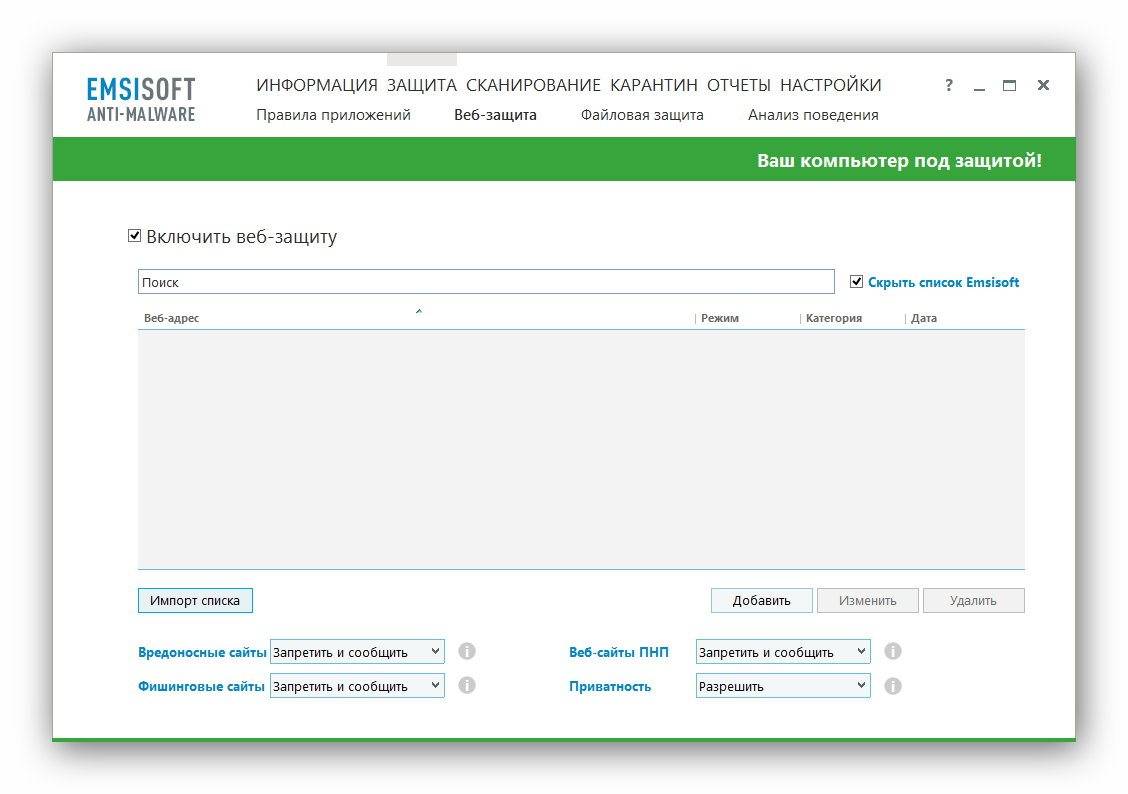Open the СКАНИРОВАНИЕ menu
This screenshot has width=1128, height=794.
(x=533, y=85)
